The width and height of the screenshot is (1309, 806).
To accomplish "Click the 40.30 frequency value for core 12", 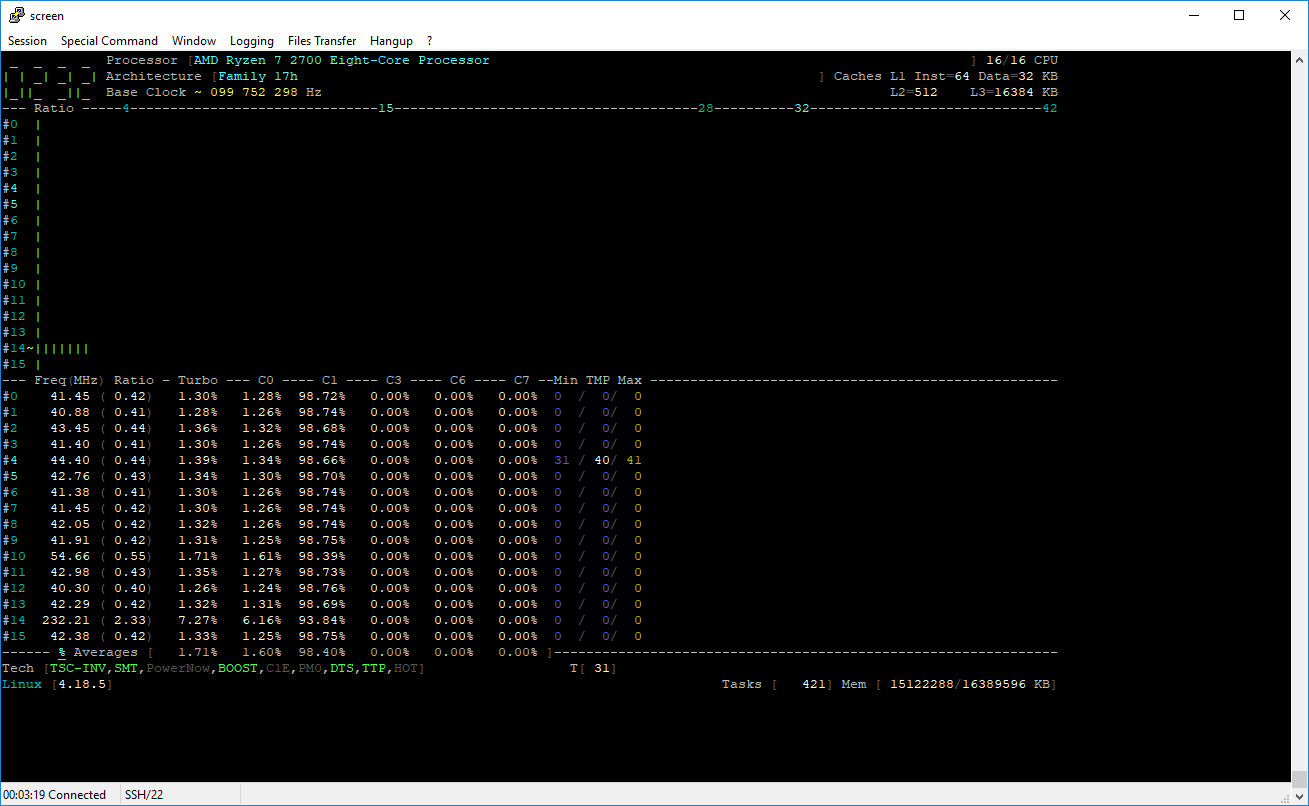I will (70, 588).
